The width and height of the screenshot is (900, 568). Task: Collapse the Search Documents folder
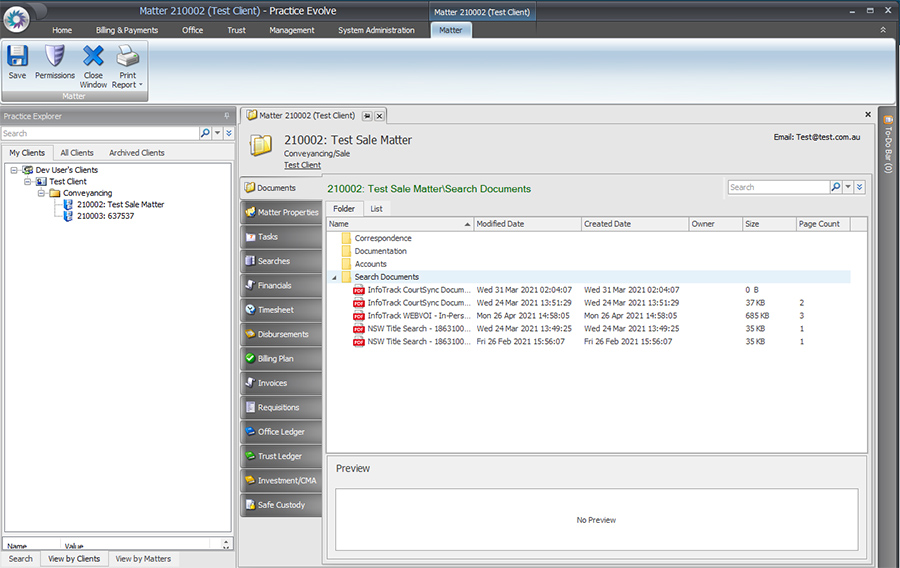(334, 278)
